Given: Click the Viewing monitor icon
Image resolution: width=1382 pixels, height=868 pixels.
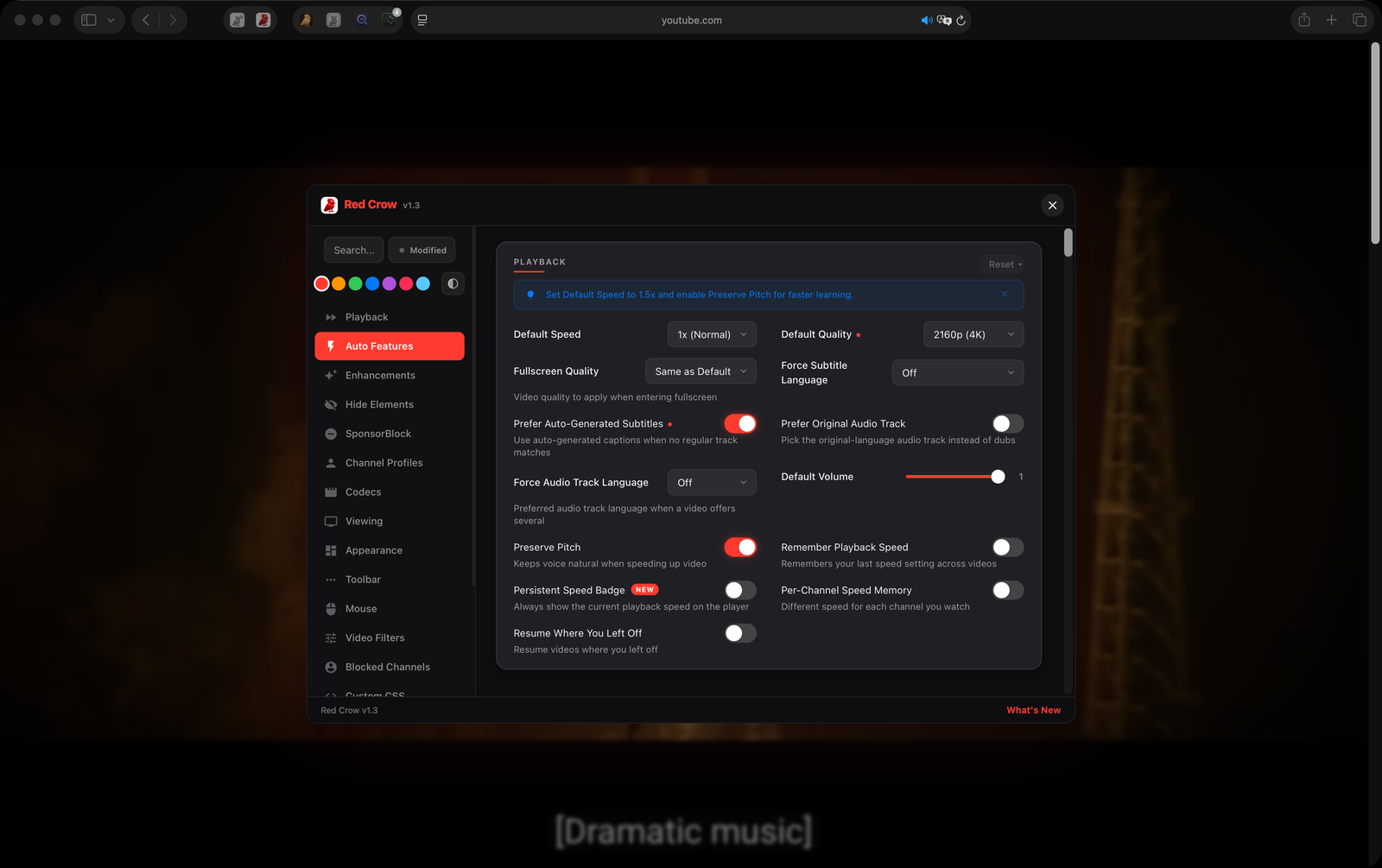Looking at the screenshot, I should 331,522.
